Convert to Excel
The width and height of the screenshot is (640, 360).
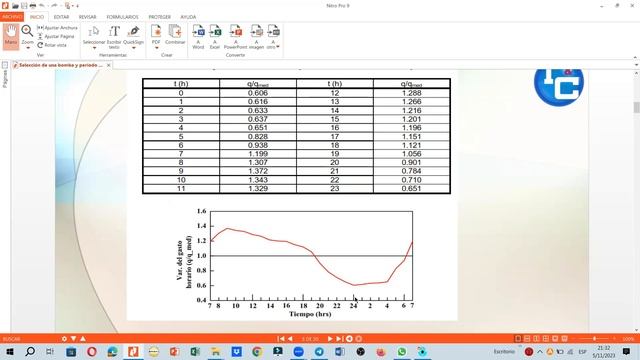point(215,37)
